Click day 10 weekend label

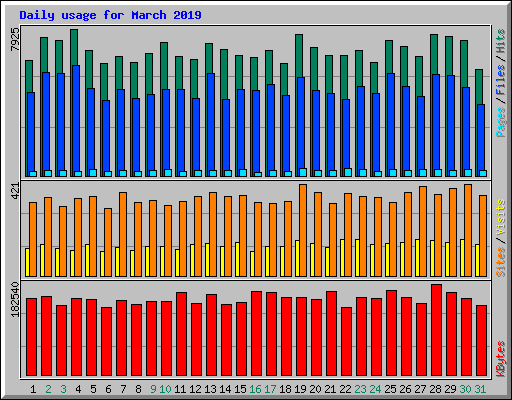(165, 389)
